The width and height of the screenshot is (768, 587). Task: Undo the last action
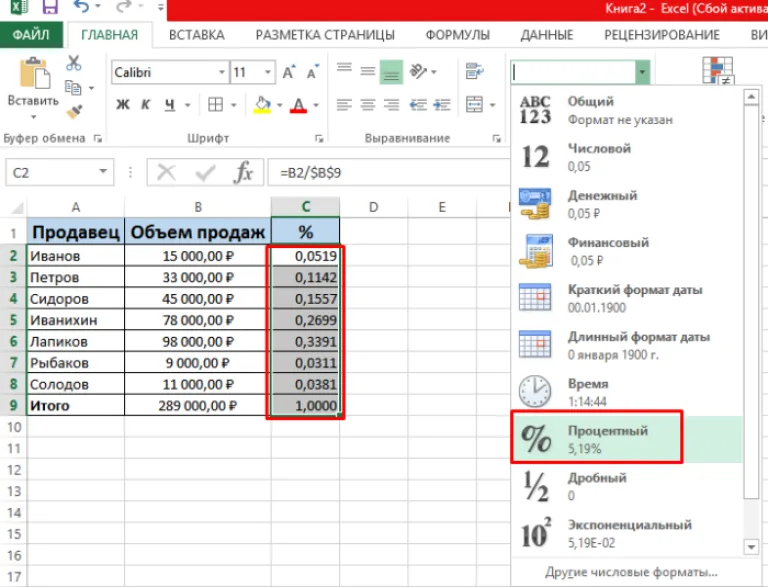point(82,6)
